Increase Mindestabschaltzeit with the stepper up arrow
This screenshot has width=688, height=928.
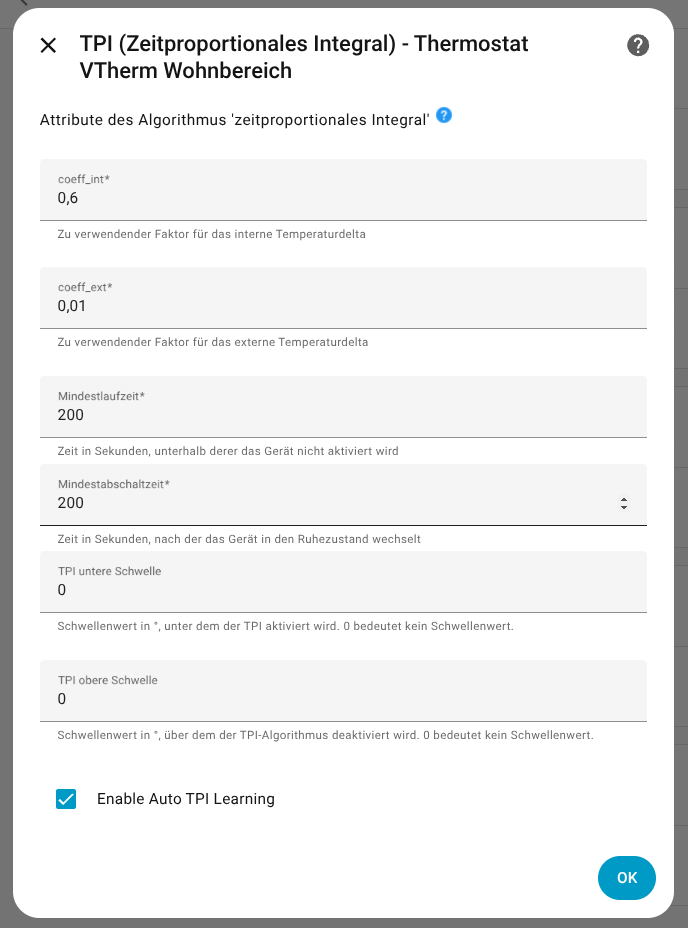(x=624, y=499)
